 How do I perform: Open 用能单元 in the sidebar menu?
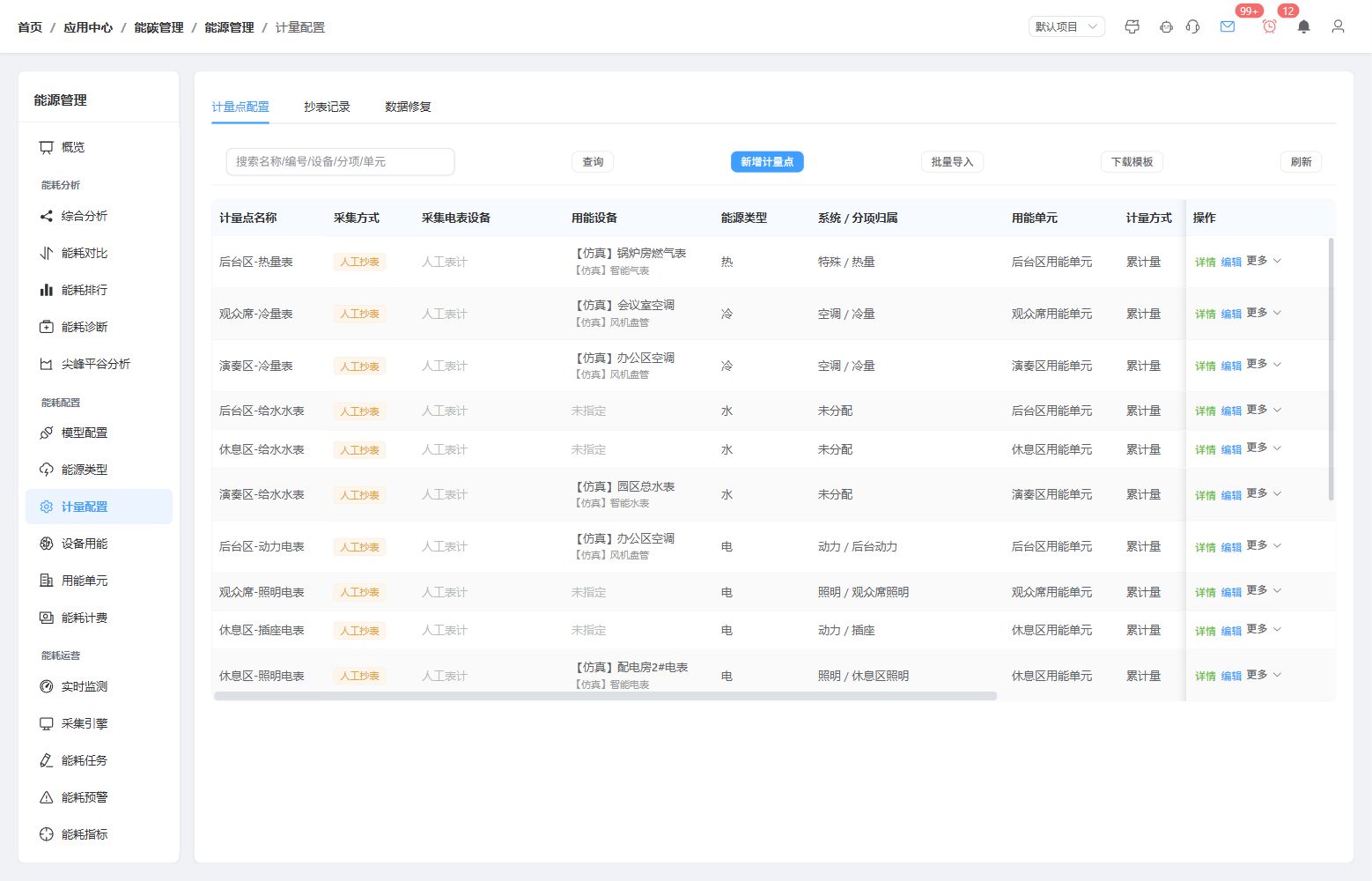point(99,581)
